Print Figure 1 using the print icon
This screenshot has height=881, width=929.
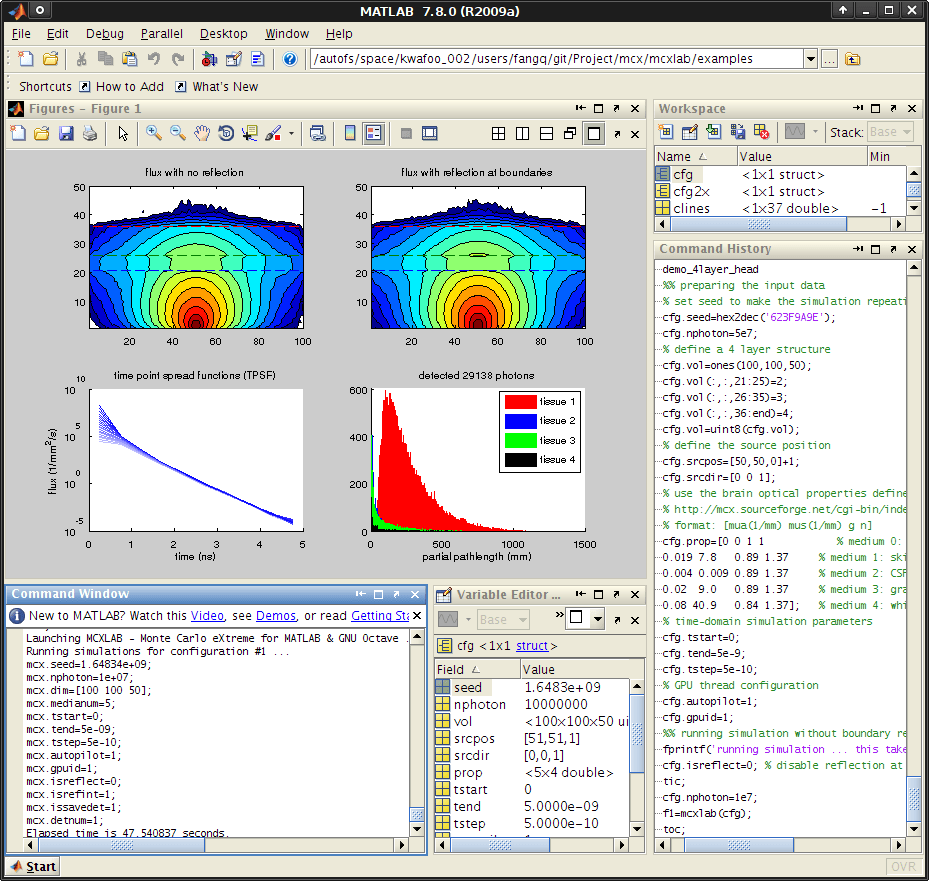tap(89, 132)
